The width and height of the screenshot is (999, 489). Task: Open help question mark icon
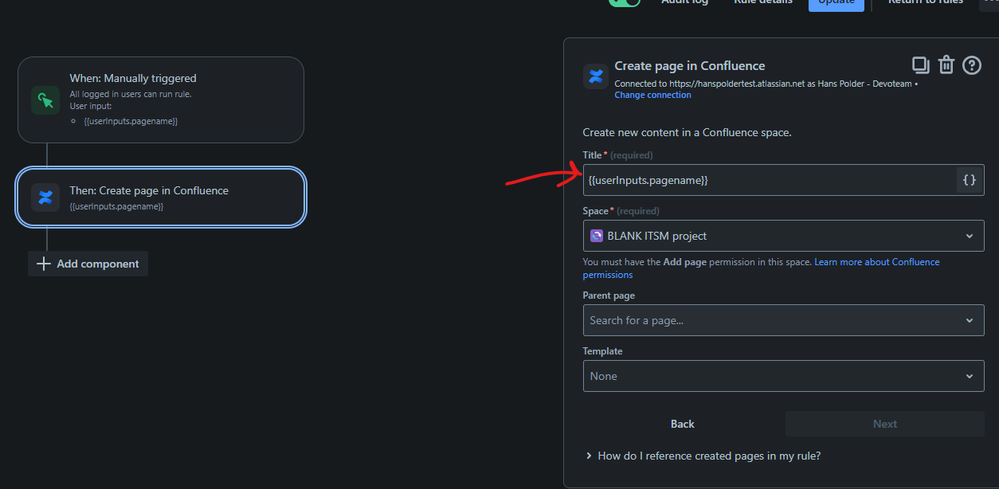(x=972, y=65)
